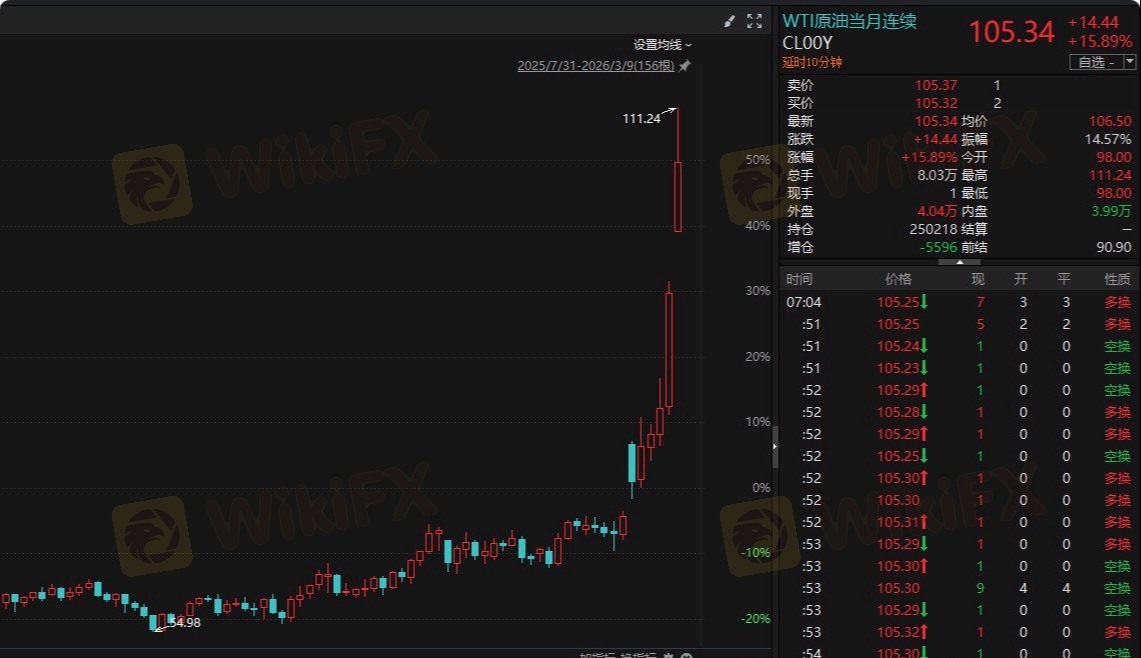
Task: Select the 07:04 trade row
Action: pyautogui.click(x=958, y=302)
